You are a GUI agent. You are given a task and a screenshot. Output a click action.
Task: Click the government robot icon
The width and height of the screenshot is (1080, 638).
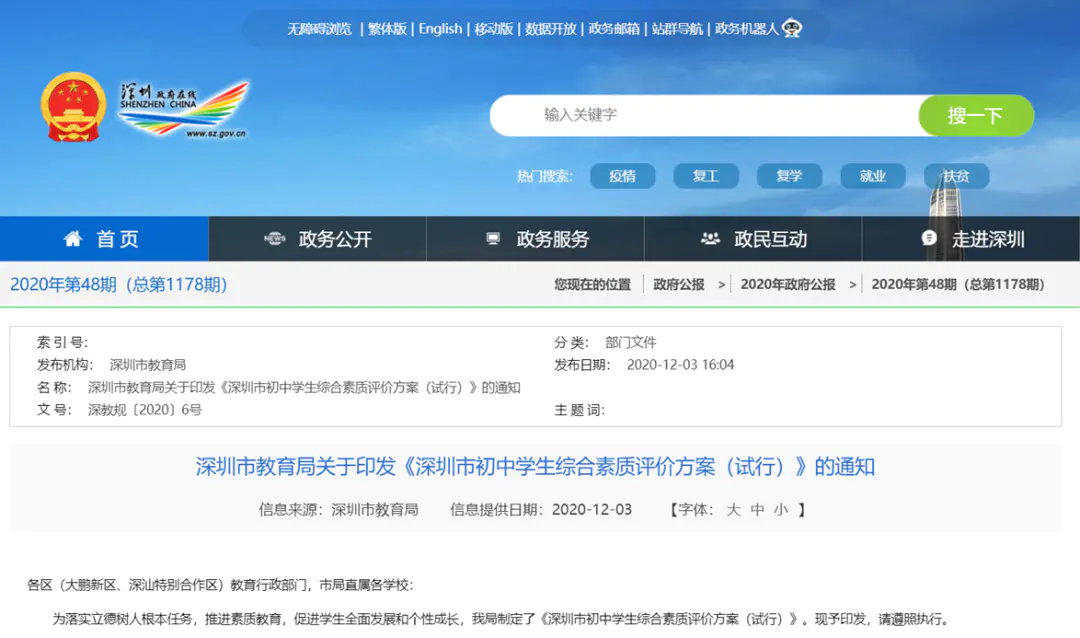(792, 28)
